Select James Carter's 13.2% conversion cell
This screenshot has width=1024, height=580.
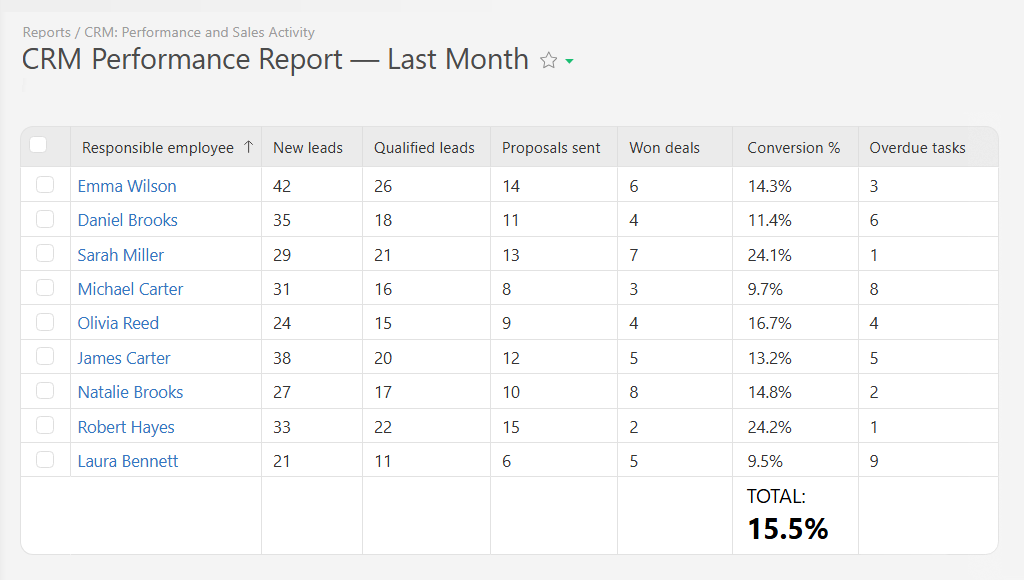[x=795, y=357]
